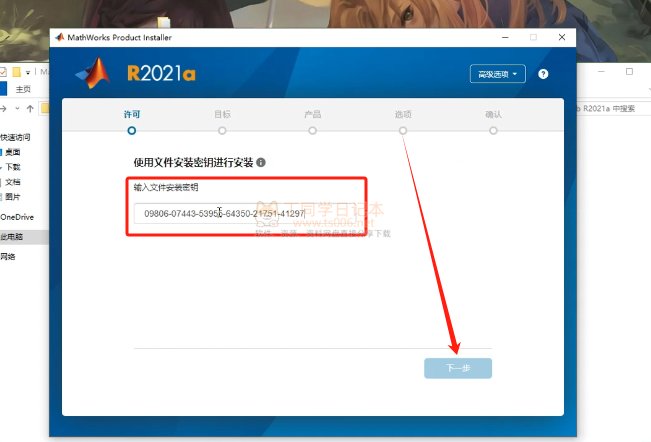The image size is (651, 442).
Task: Open 文档 folder in Explorer sidebar
Action: click(13, 182)
